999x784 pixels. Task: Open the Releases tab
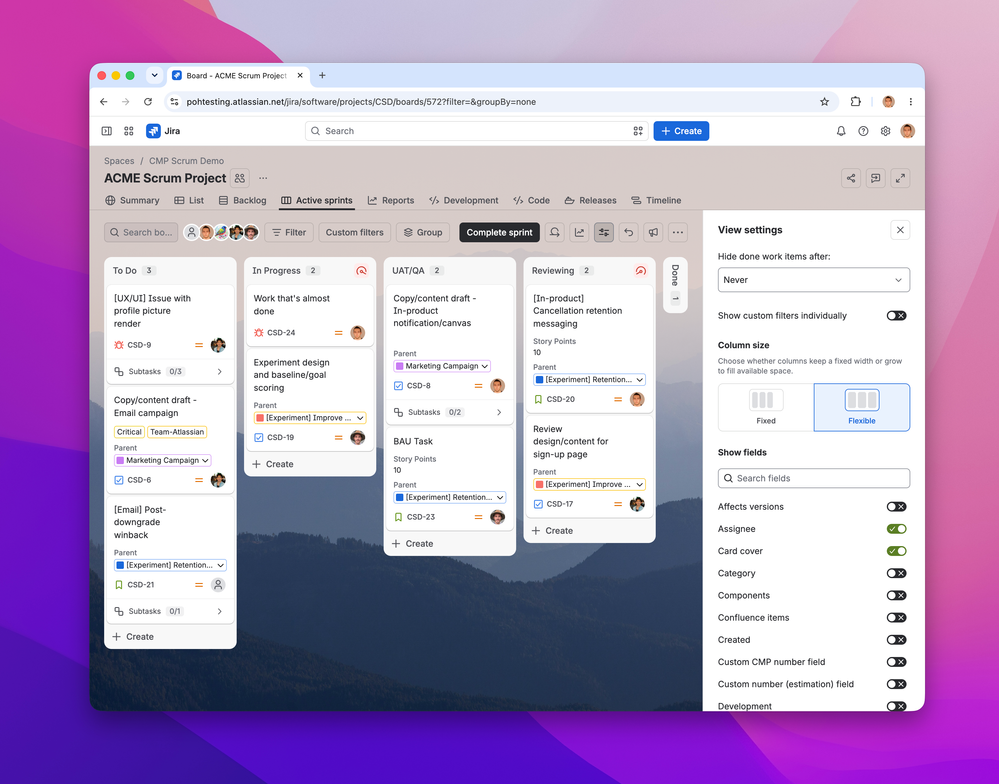tap(590, 200)
